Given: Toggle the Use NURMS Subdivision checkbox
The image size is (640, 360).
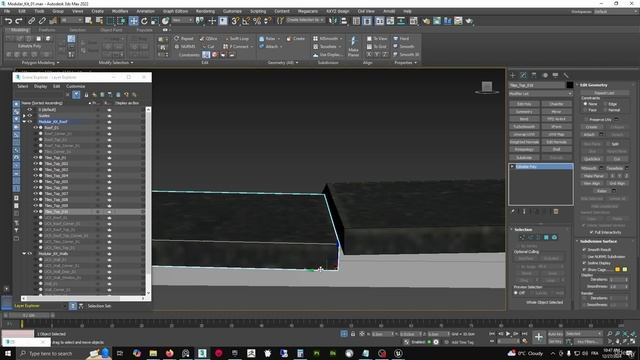Looking at the screenshot, I should pyautogui.click(x=584, y=257).
